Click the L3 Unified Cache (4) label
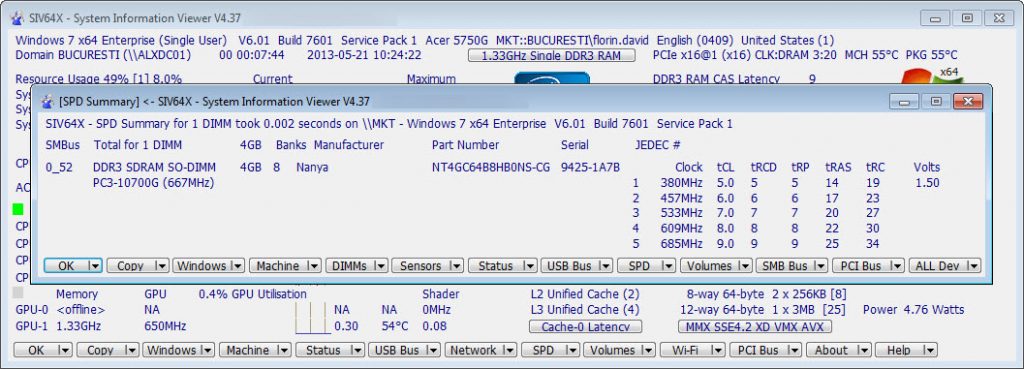 point(585,310)
